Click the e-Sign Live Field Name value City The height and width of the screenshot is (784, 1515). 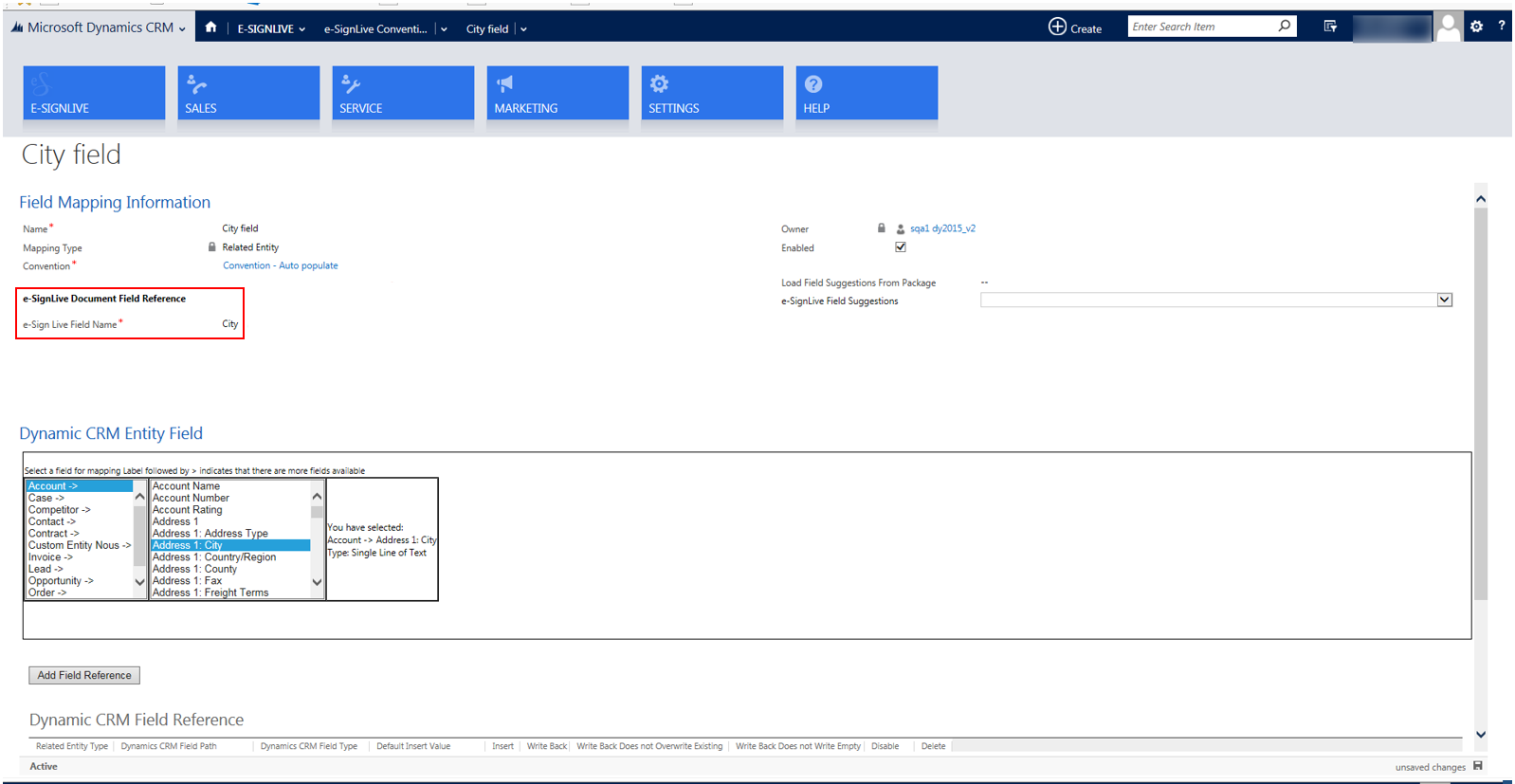230,324
